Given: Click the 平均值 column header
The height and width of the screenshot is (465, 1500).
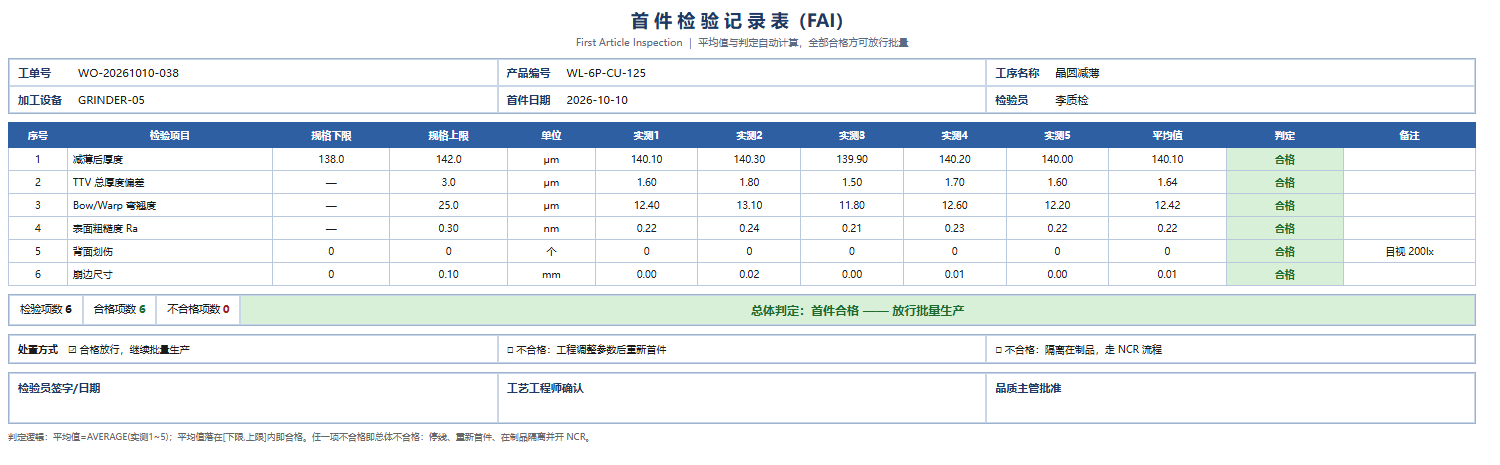Looking at the screenshot, I should tap(1167, 135).
